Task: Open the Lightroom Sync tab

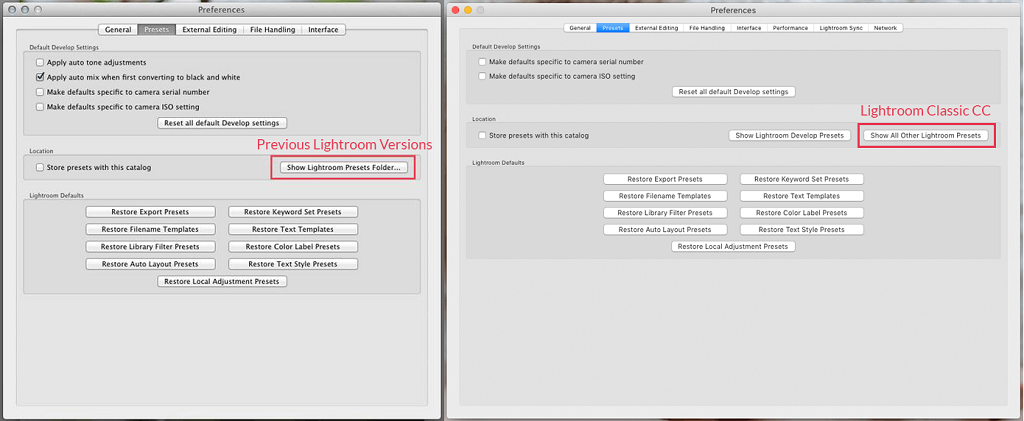Action: [x=841, y=28]
